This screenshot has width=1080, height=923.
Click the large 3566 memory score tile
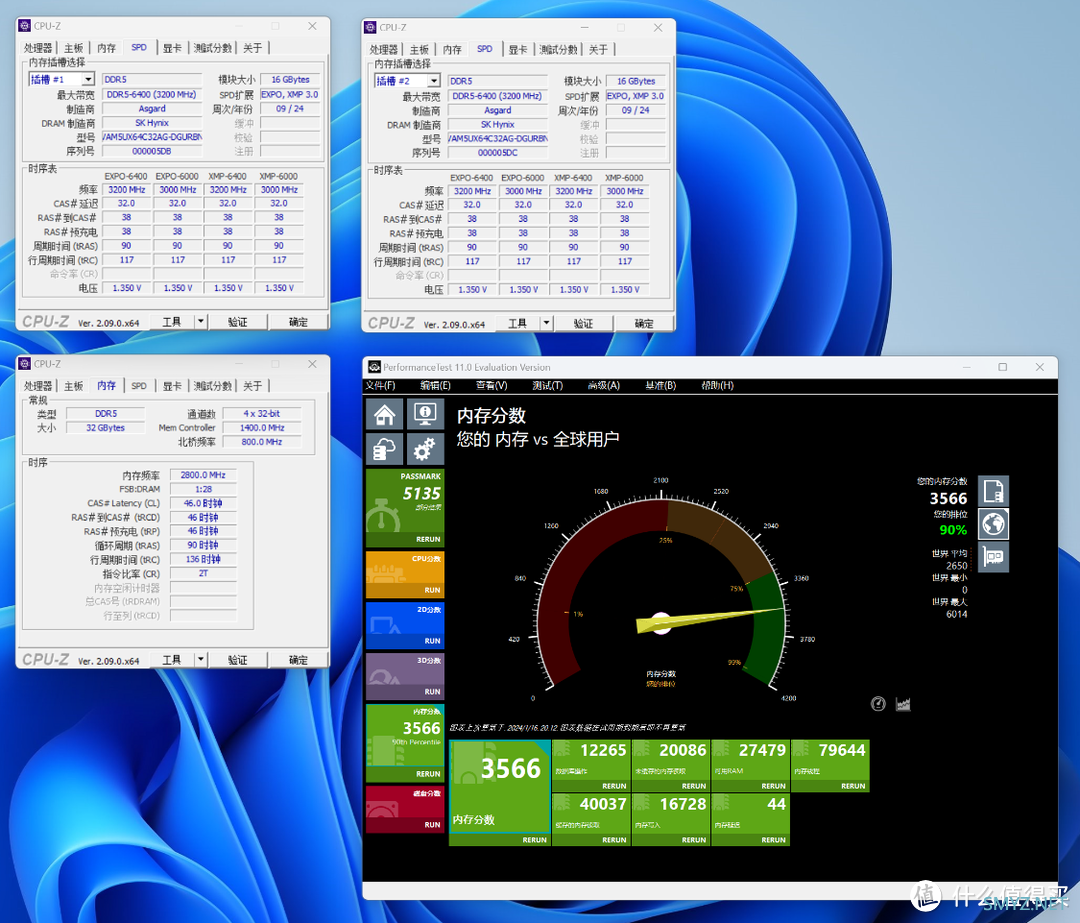click(x=499, y=792)
